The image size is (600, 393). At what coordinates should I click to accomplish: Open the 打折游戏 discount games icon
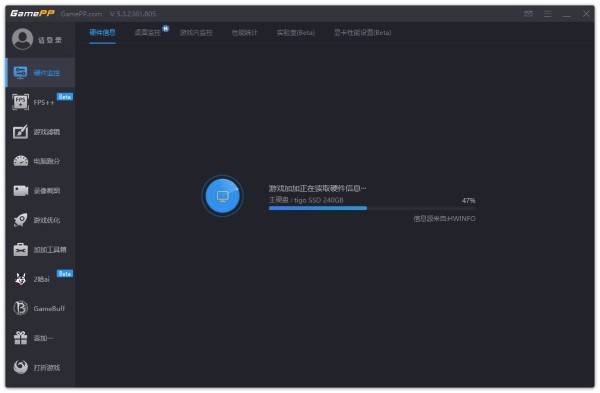pyautogui.click(x=20, y=367)
